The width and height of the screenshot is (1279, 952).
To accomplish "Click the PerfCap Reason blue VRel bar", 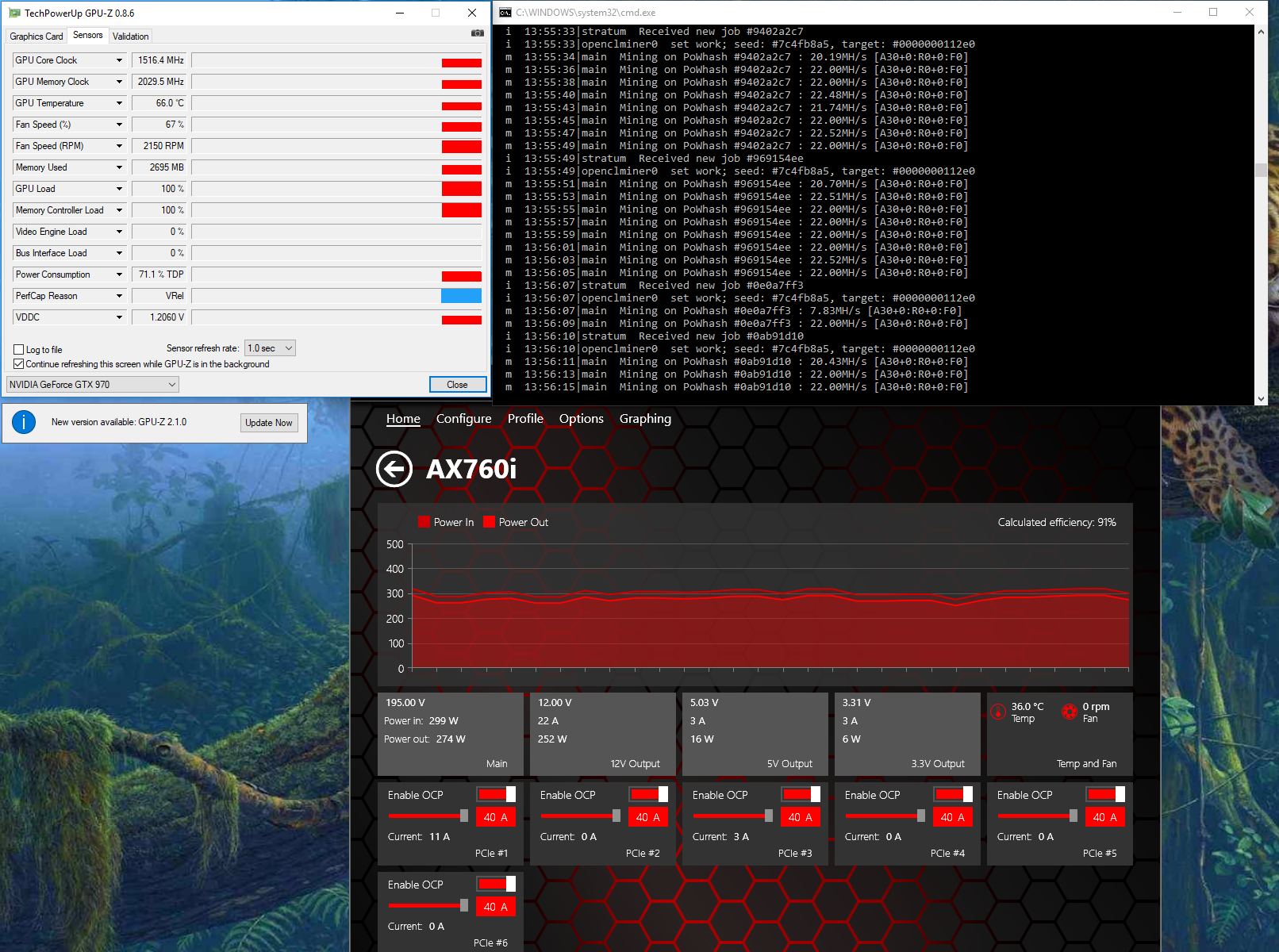I will pos(461,296).
